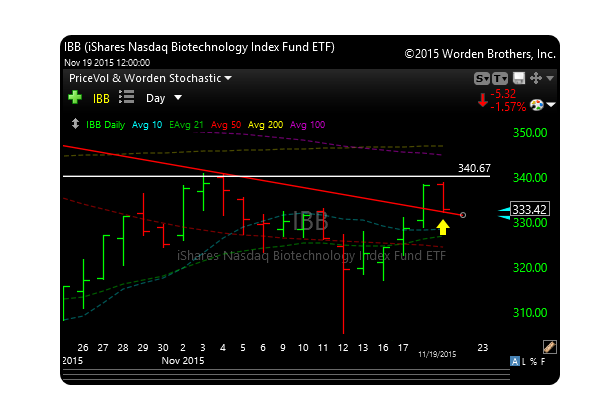The height and width of the screenshot is (400, 600).
Task: Click the red down-arrow price change indicator
Action: click(x=483, y=100)
